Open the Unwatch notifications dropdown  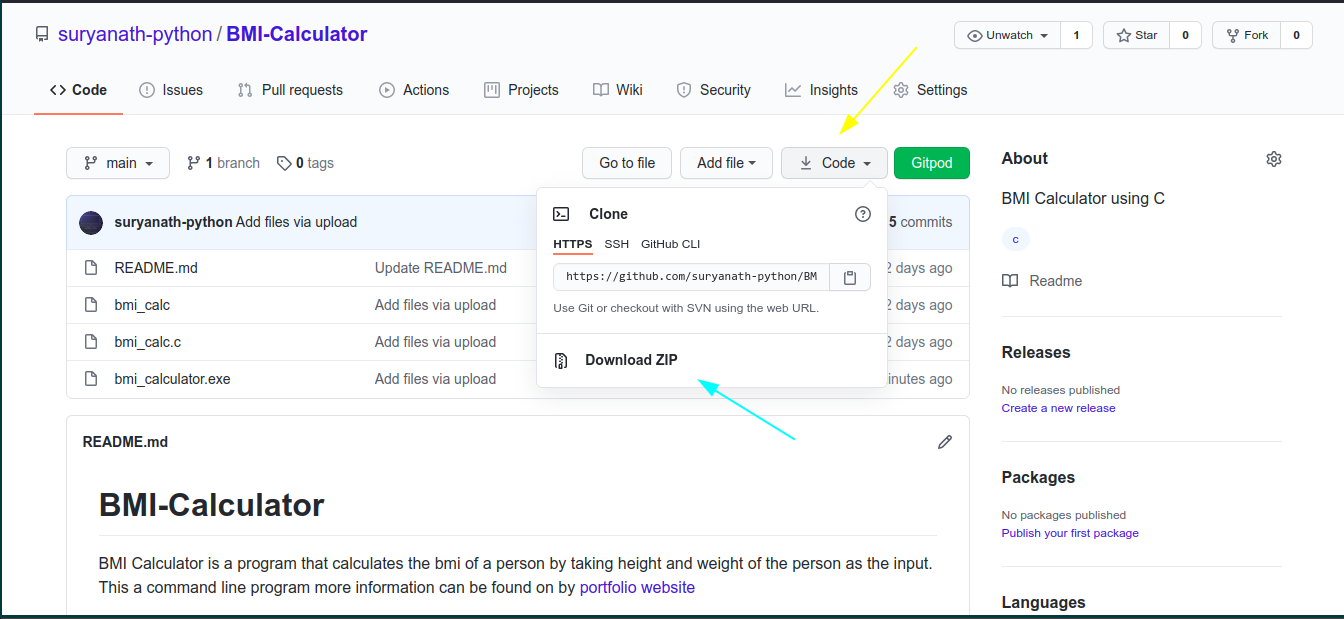[1007, 35]
